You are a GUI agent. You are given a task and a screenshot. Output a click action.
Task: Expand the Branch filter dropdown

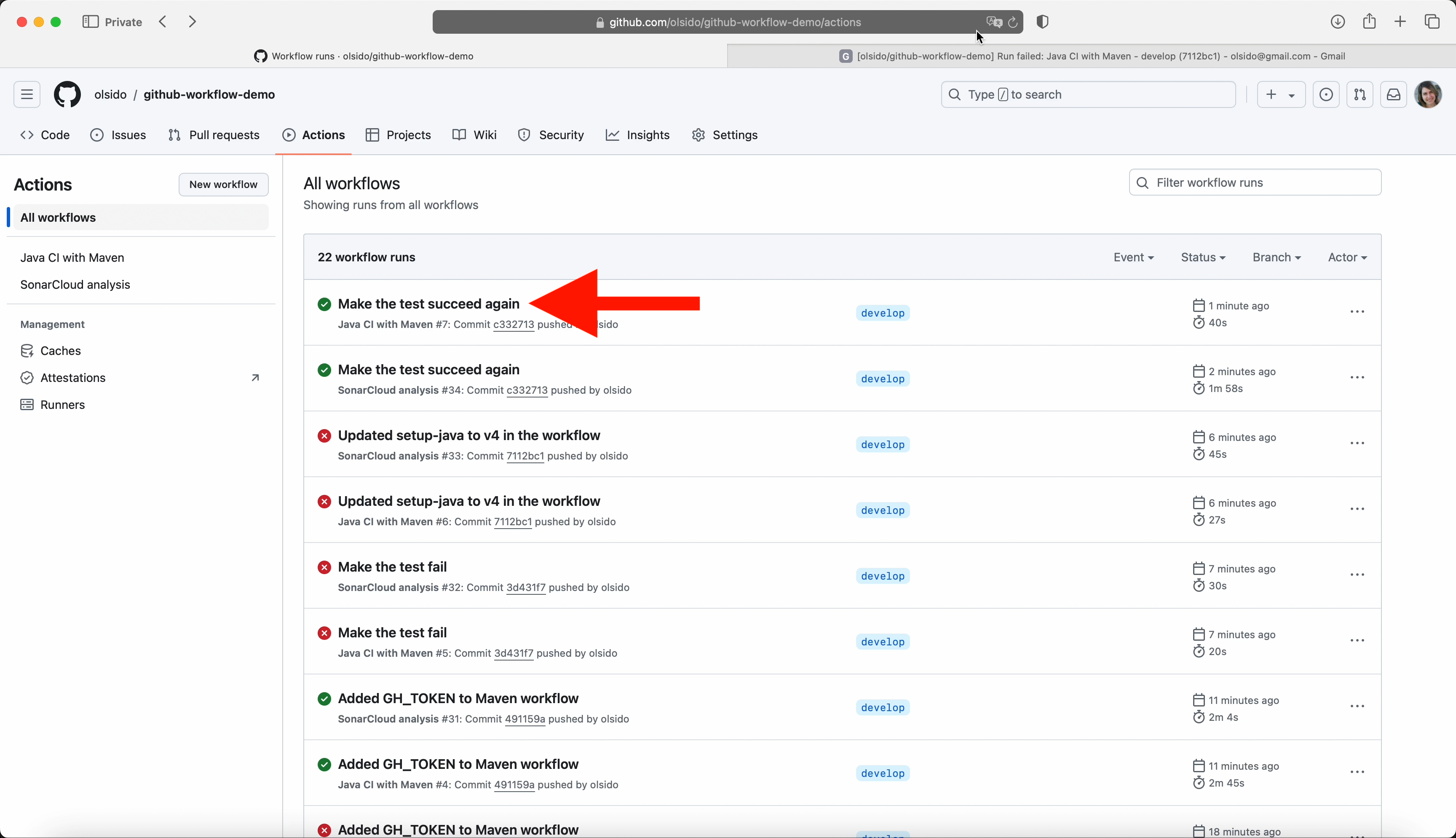click(1277, 257)
